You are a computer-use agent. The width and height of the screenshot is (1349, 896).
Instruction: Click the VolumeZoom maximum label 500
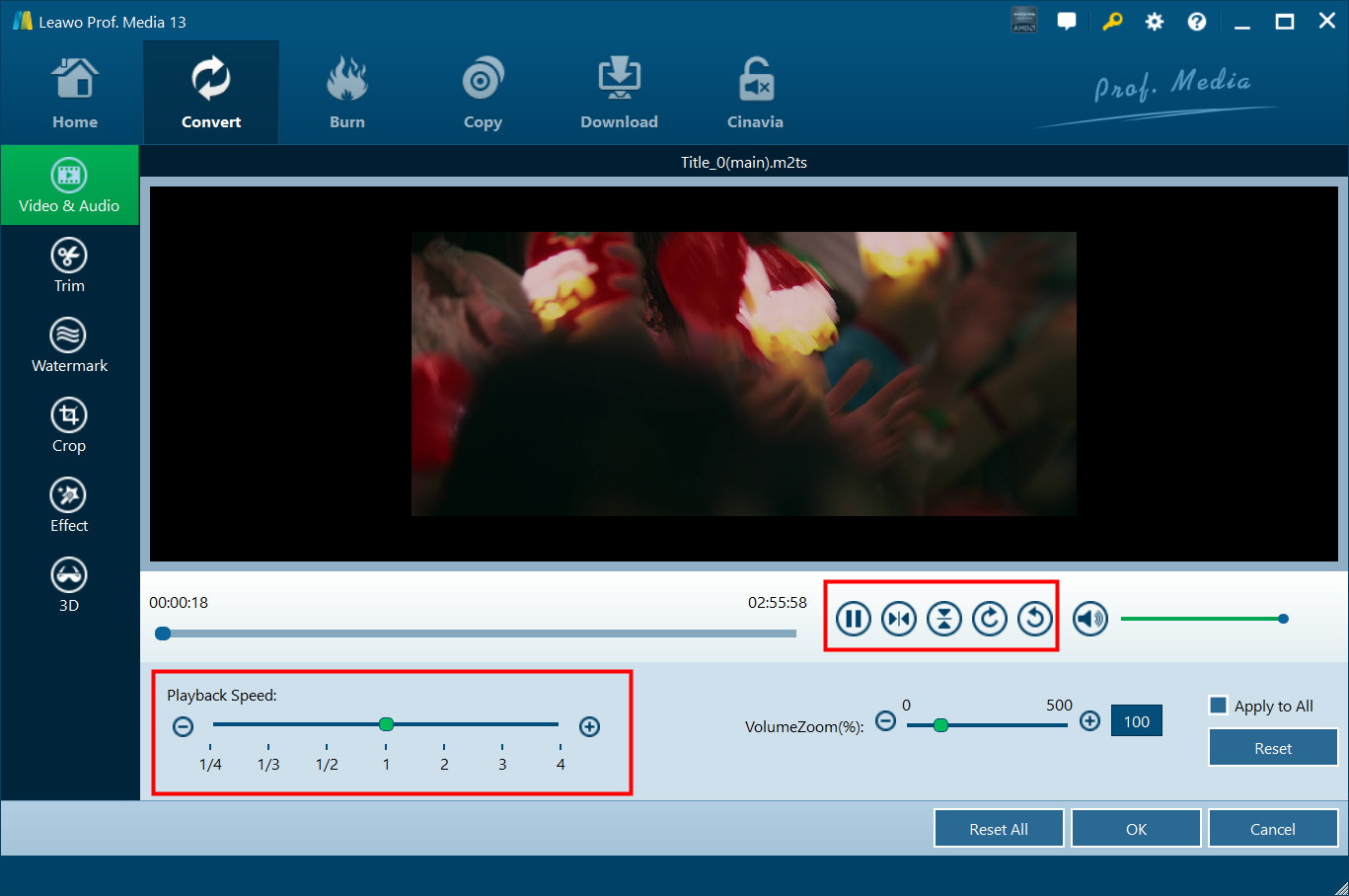pos(1059,705)
